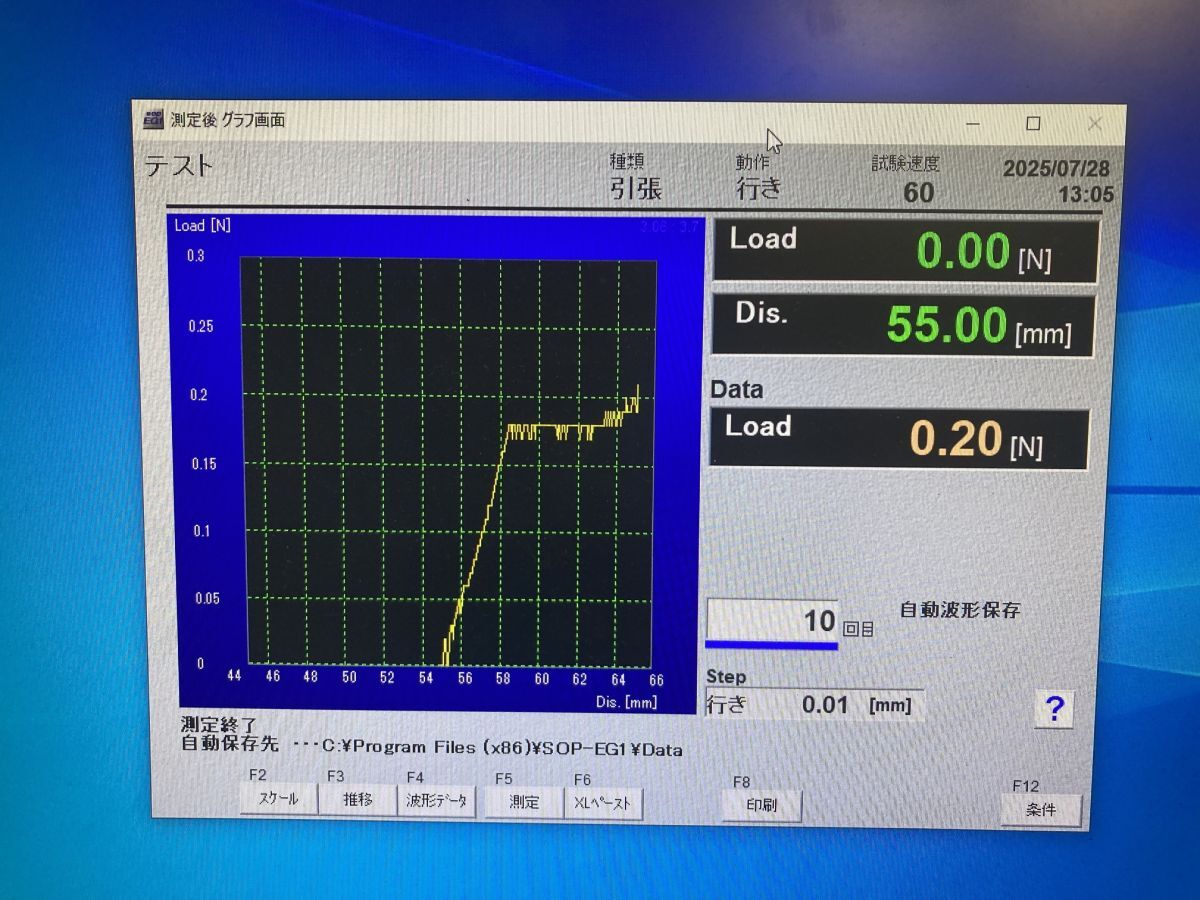Screen dimensions: 1200x900
Task: Click the 動作 value 行き
Action: coord(759,187)
